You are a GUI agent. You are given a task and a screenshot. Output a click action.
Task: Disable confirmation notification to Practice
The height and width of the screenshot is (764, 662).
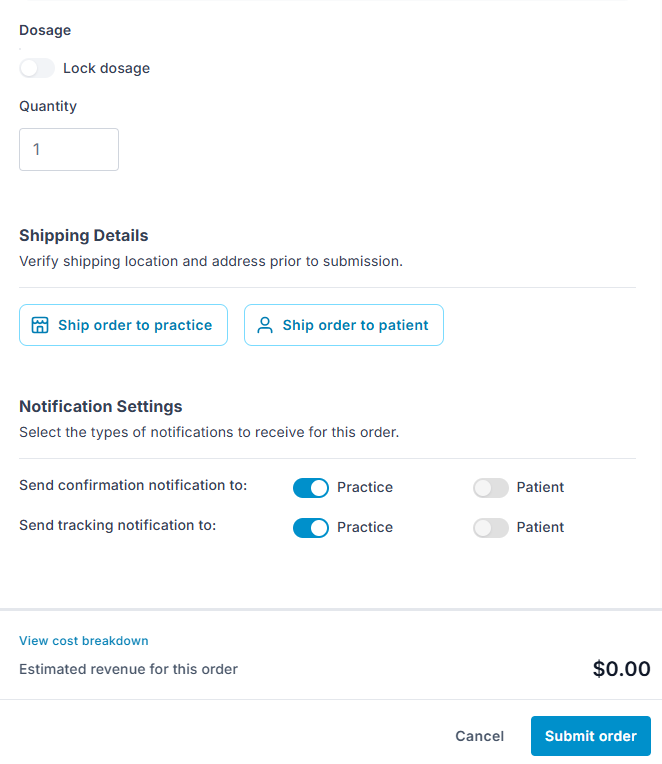[311, 488]
